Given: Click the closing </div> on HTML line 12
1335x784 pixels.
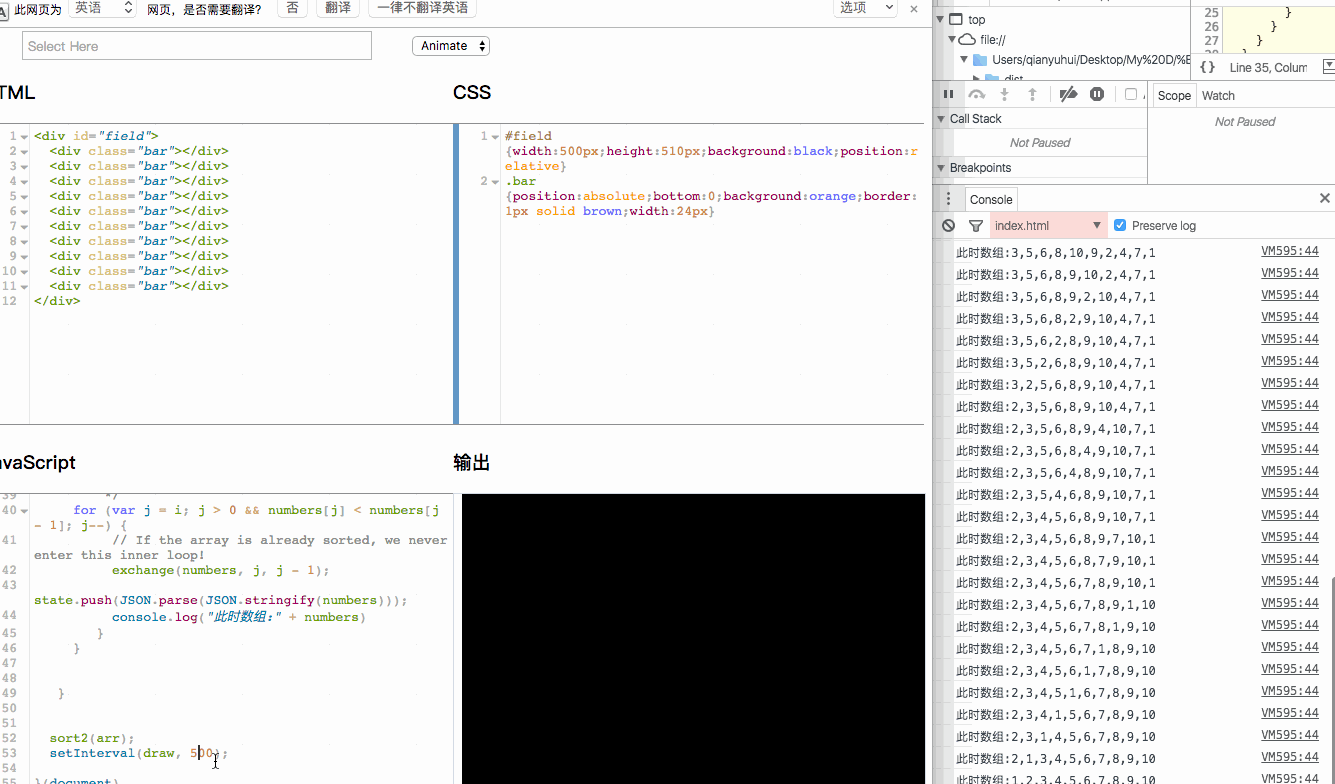Looking at the screenshot, I should point(57,301).
